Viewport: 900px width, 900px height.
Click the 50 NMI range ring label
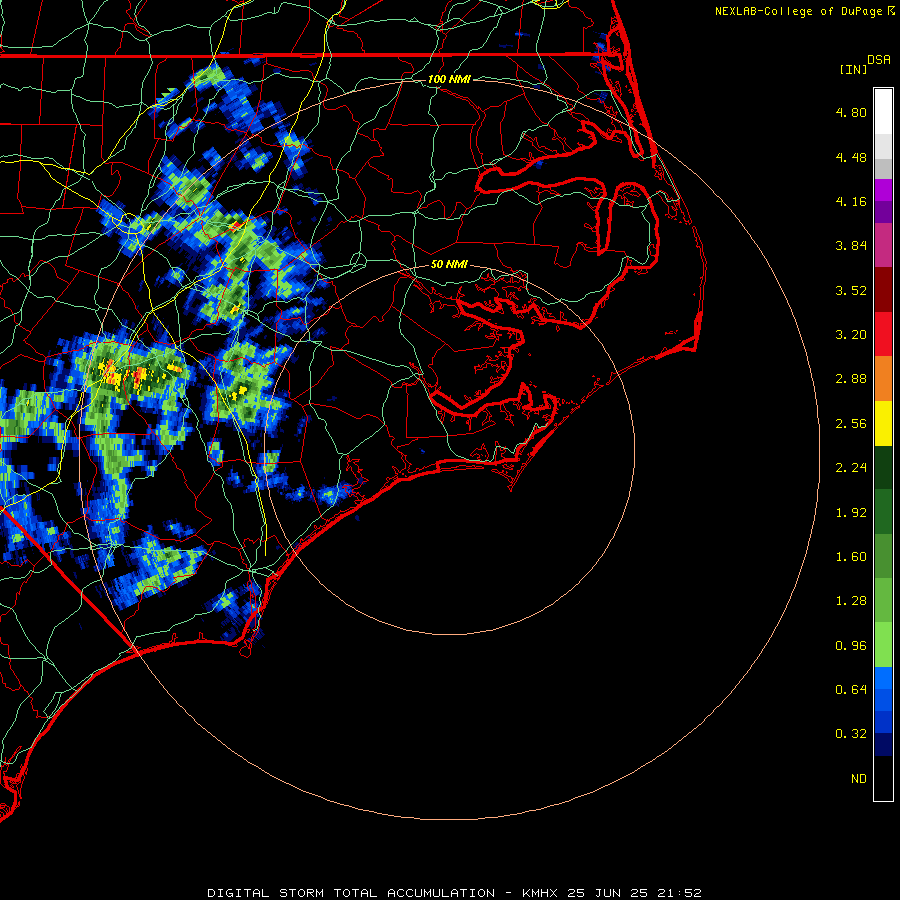(x=449, y=264)
